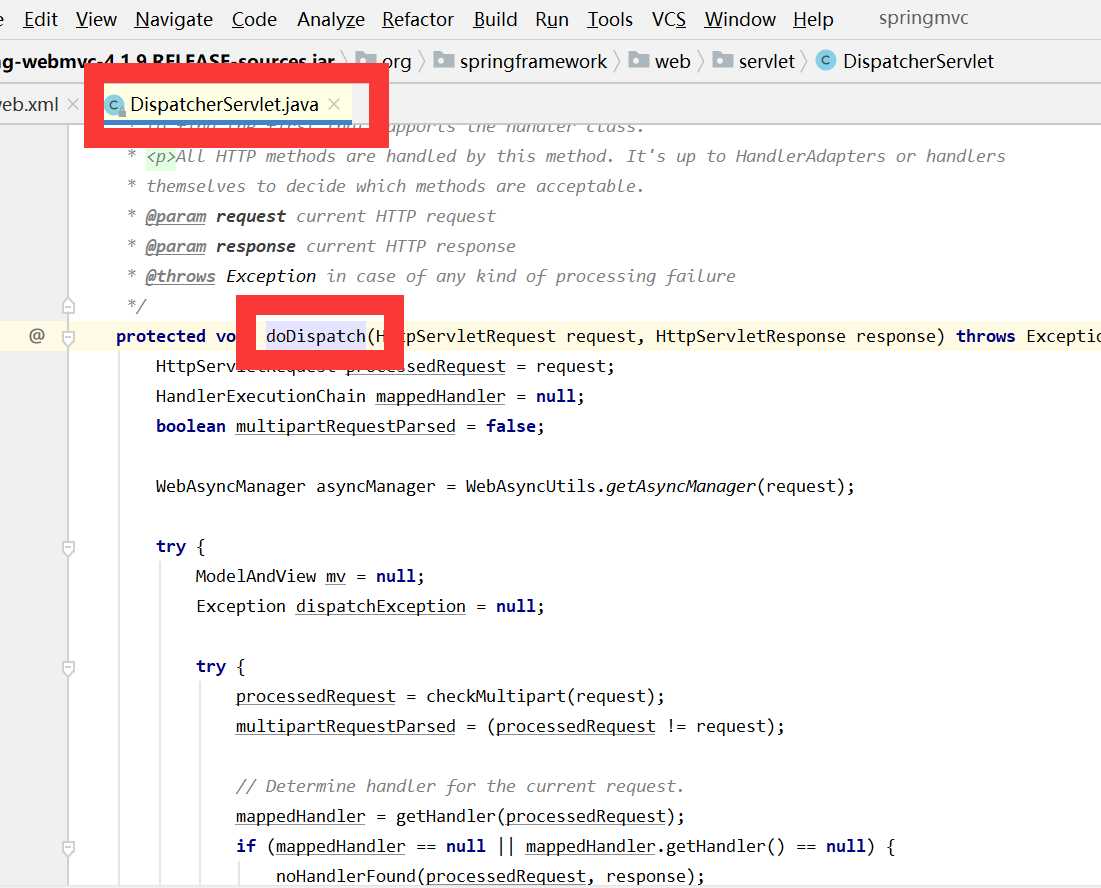The width and height of the screenshot is (1101, 888).
Task: Click the 'Determine handler' comment line
Action: click(x=460, y=786)
